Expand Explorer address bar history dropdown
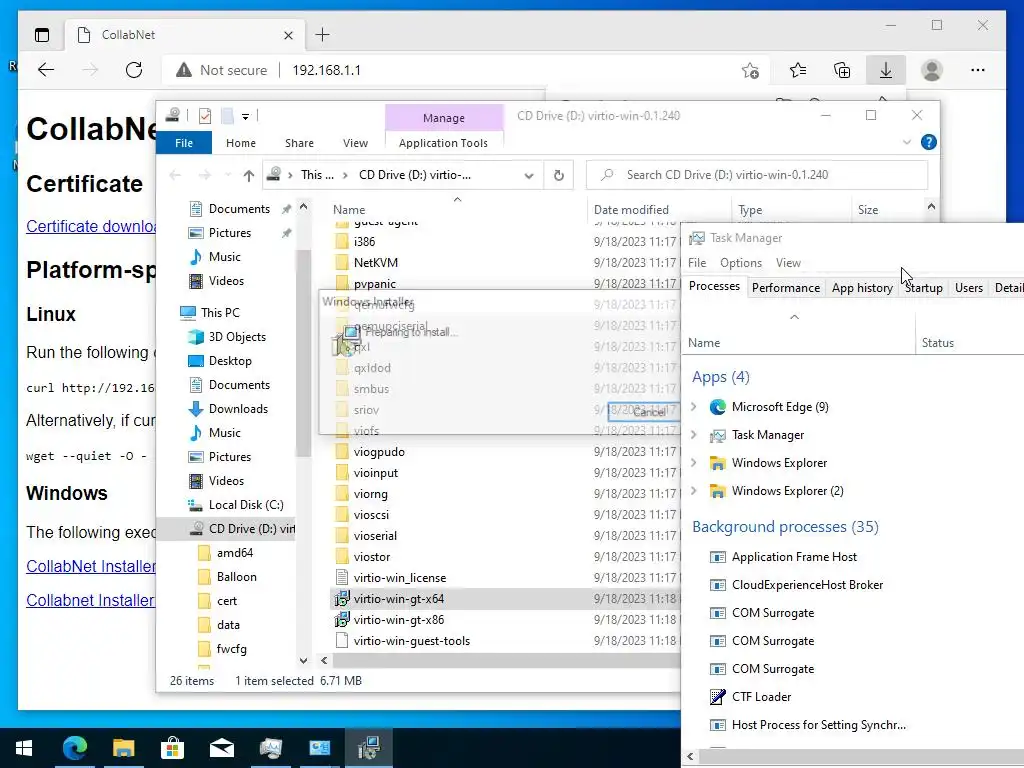The image size is (1024, 768). pyautogui.click(x=529, y=176)
